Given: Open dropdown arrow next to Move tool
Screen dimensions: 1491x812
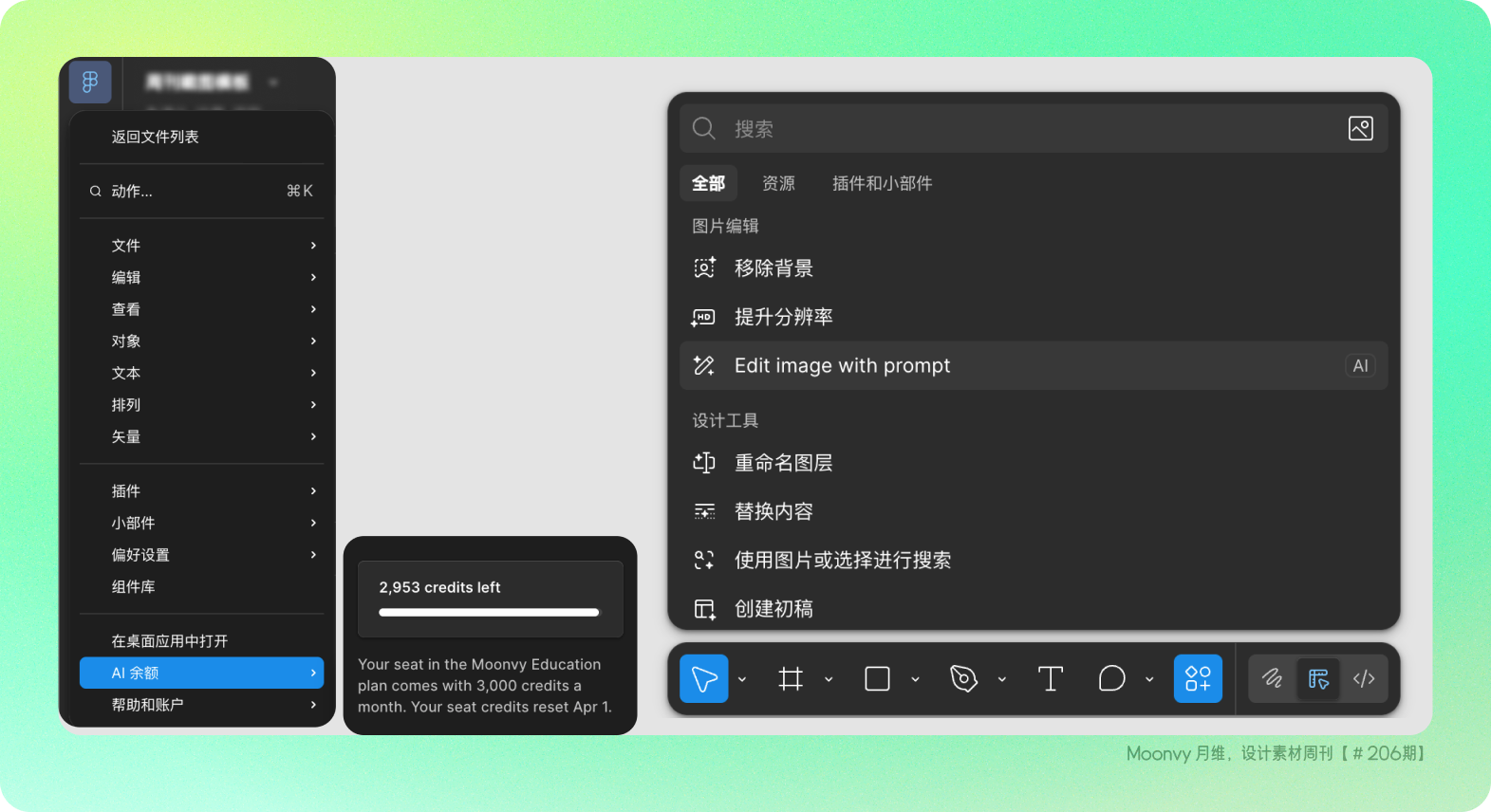Looking at the screenshot, I should (x=742, y=679).
